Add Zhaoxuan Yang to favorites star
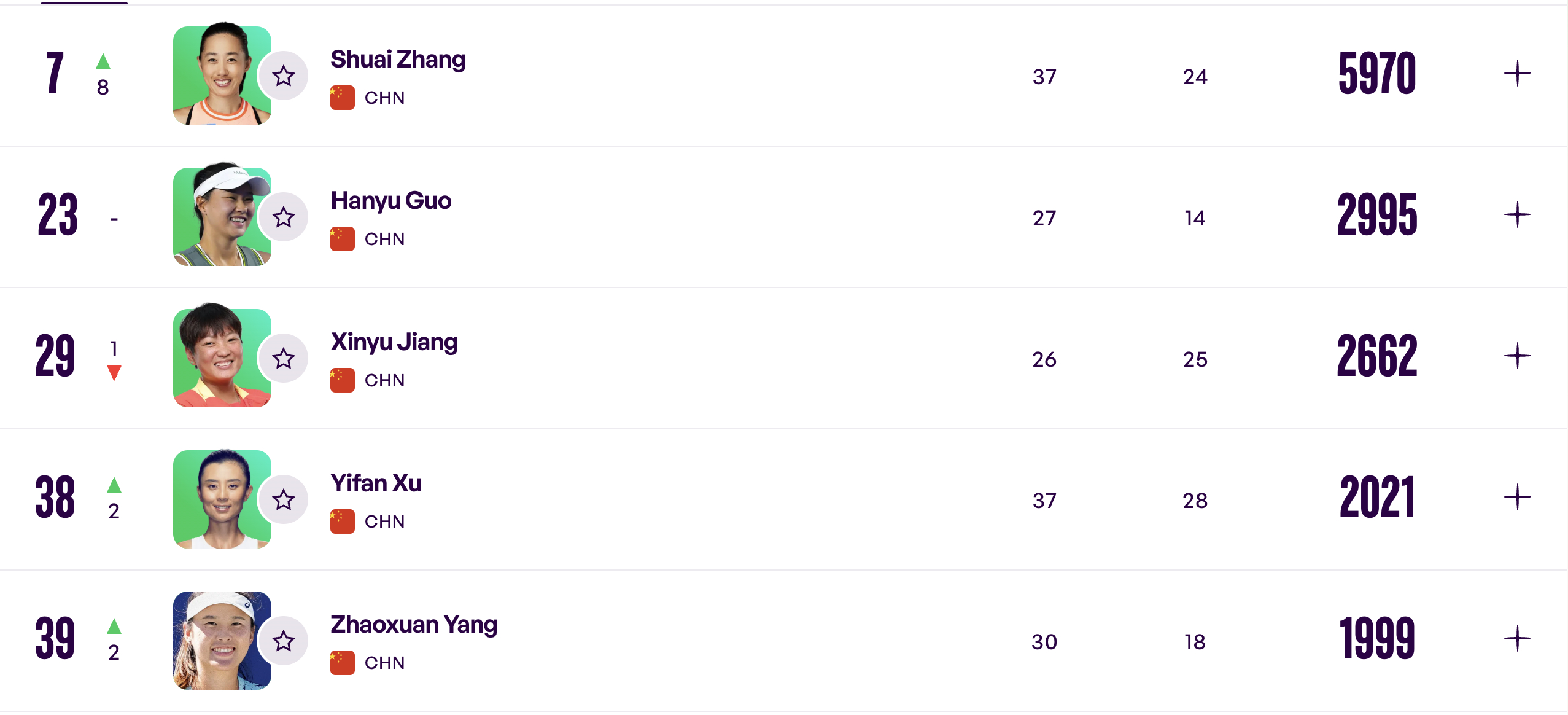The image size is (1568, 715). click(284, 641)
